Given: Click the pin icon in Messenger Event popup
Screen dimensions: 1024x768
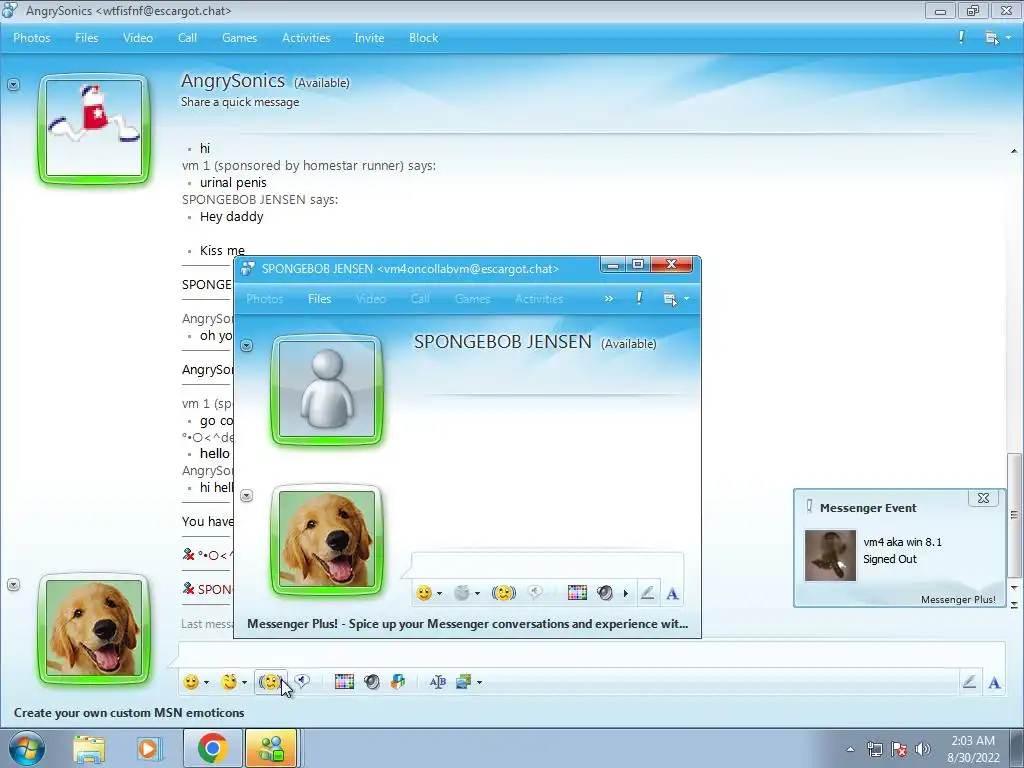Looking at the screenshot, I should (x=809, y=506).
